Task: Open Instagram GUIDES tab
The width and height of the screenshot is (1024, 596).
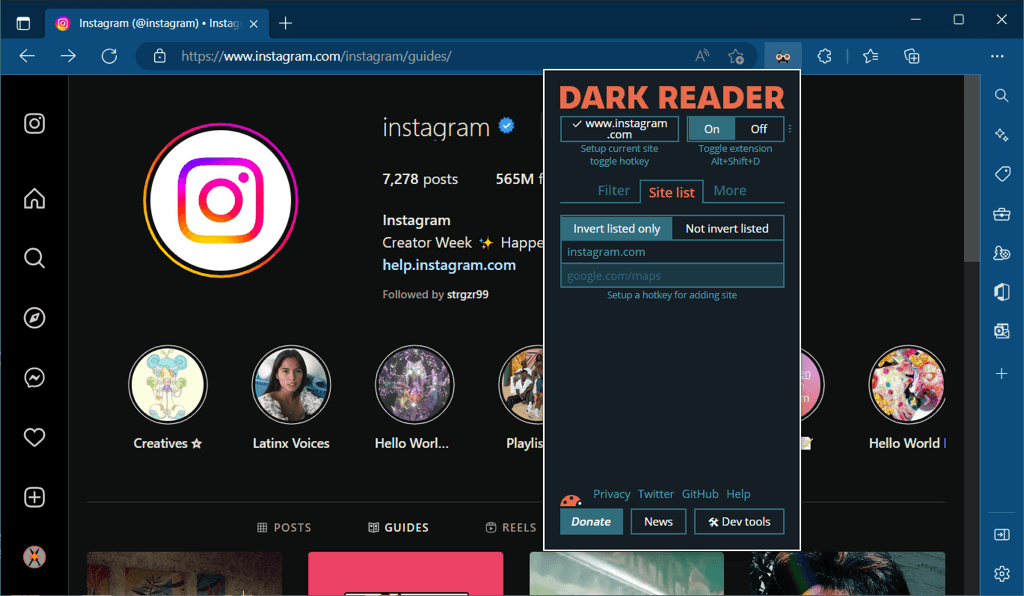Action: click(398, 527)
